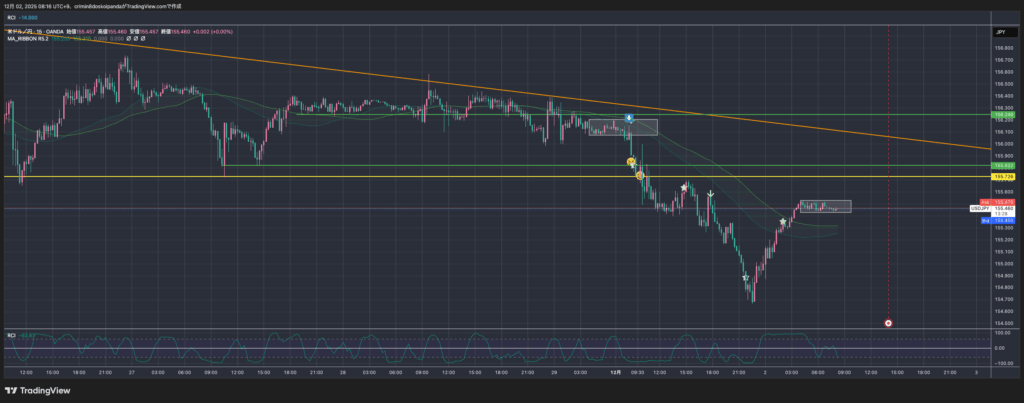Click the upper yellow emoji marker
This screenshot has width=1024, height=403.
click(631, 161)
